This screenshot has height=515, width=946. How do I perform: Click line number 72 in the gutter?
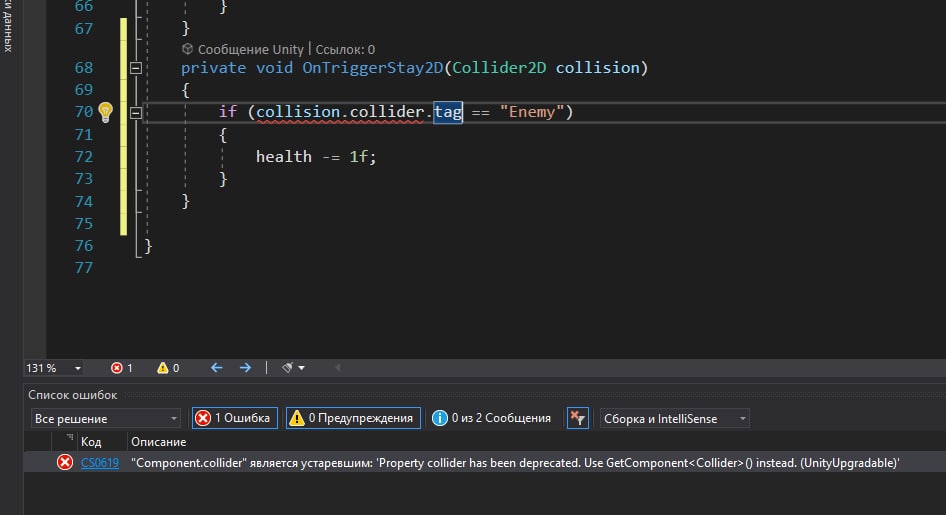84,157
